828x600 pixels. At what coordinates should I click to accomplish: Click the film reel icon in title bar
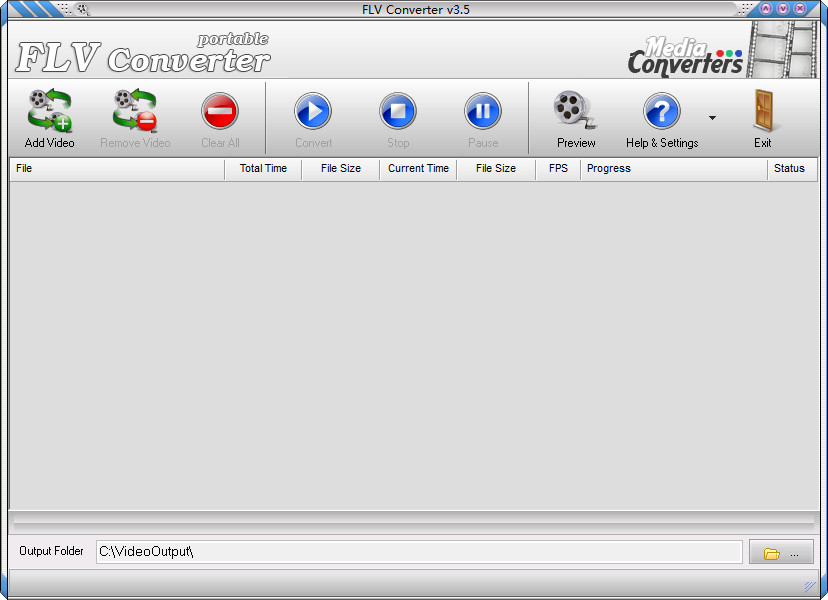[x=83, y=8]
